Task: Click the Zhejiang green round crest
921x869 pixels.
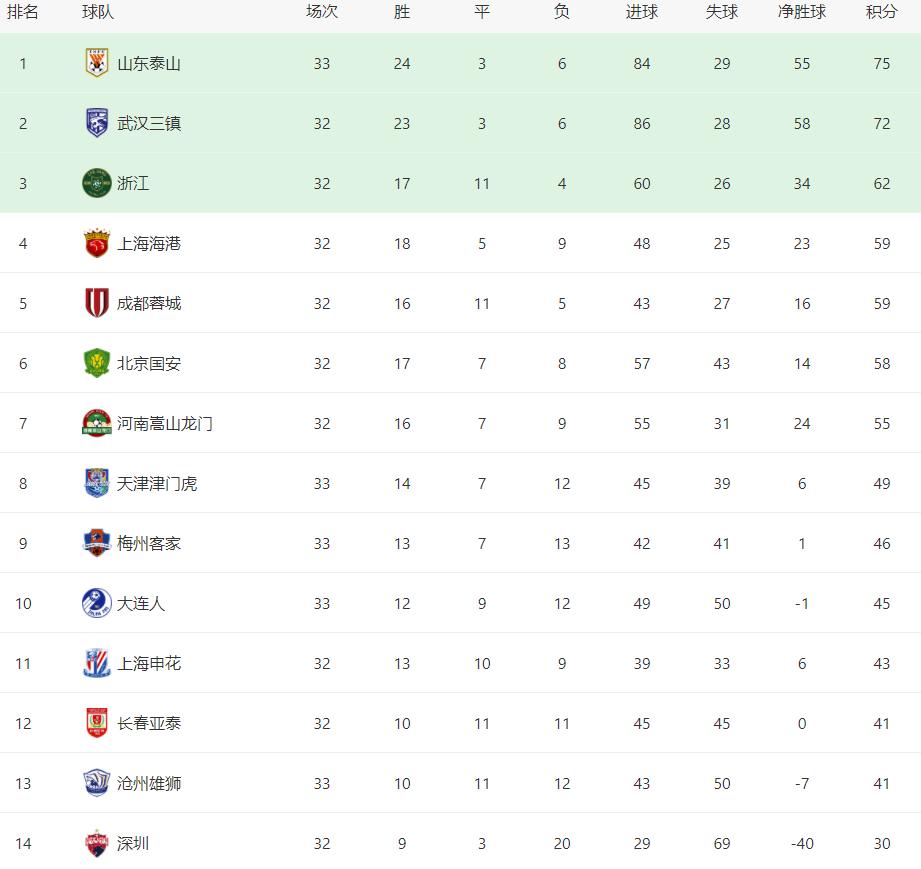Action: 96,183
